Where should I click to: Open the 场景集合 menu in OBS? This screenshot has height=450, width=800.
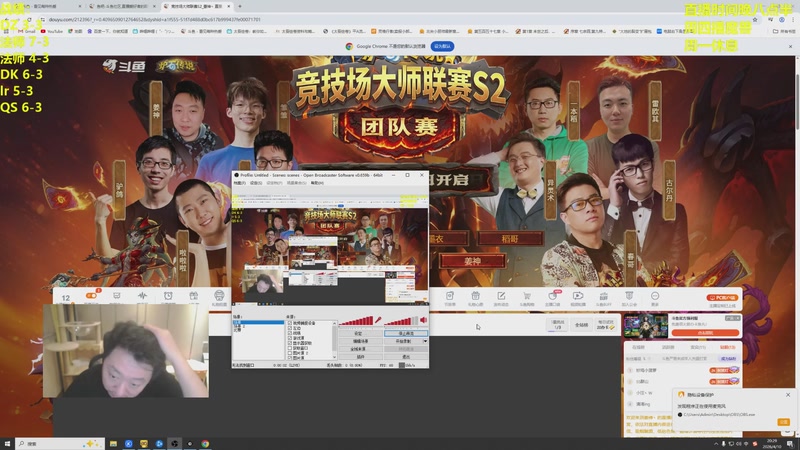297,183
